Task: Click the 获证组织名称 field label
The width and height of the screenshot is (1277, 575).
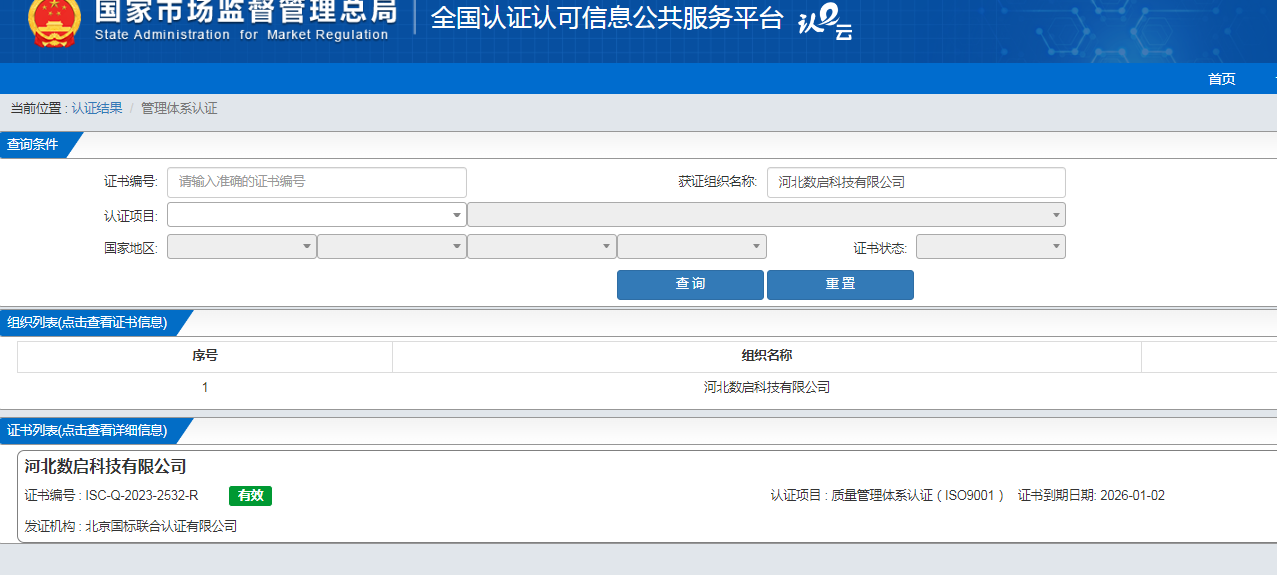Action: (x=718, y=182)
